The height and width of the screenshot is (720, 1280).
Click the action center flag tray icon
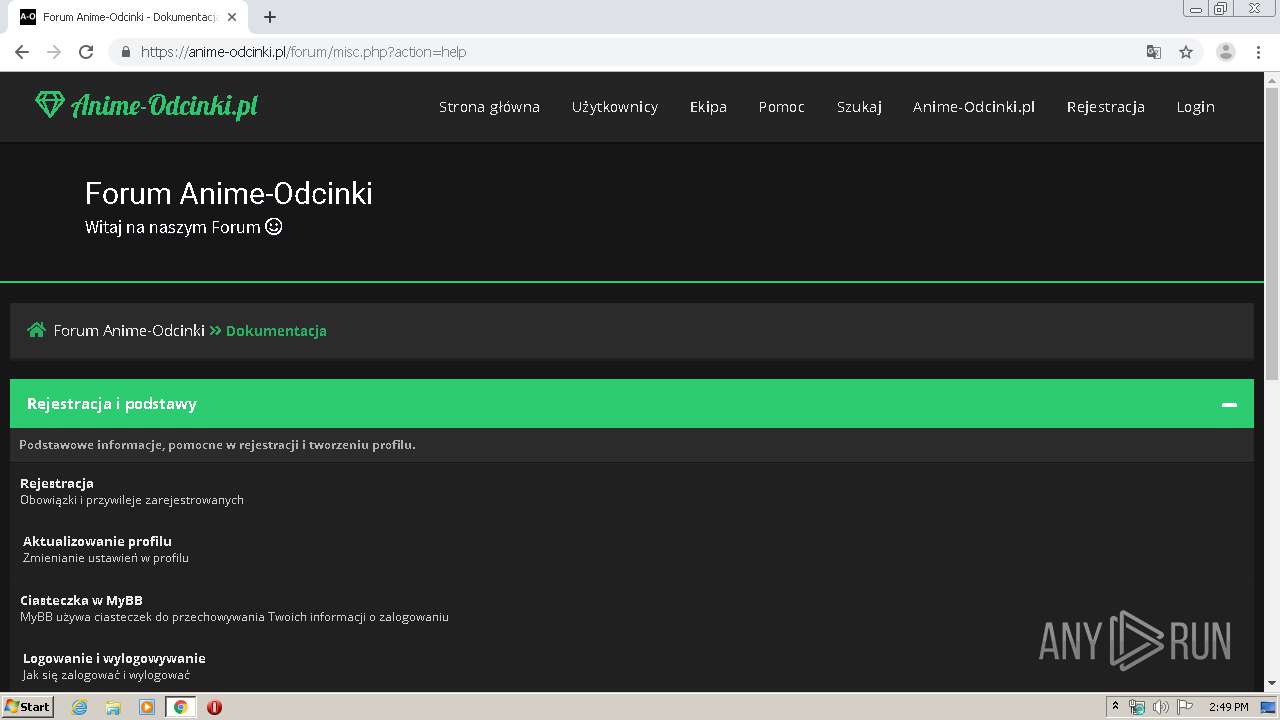click(1185, 707)
